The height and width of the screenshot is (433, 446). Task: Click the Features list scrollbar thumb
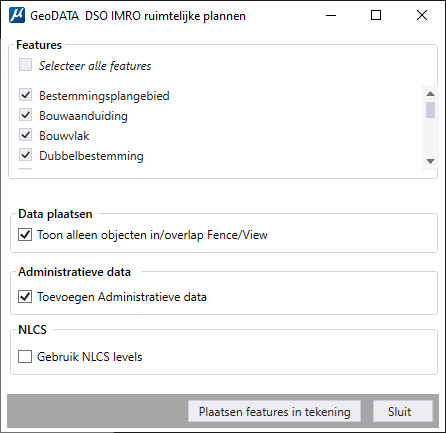point(430,110)
